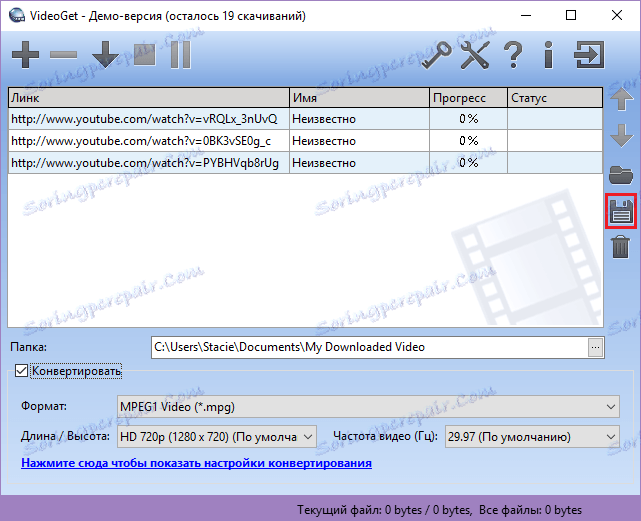This screenshot has width=641, height=521.
Task: Start download with the down arrow icon
Action: tap(105, 54)
